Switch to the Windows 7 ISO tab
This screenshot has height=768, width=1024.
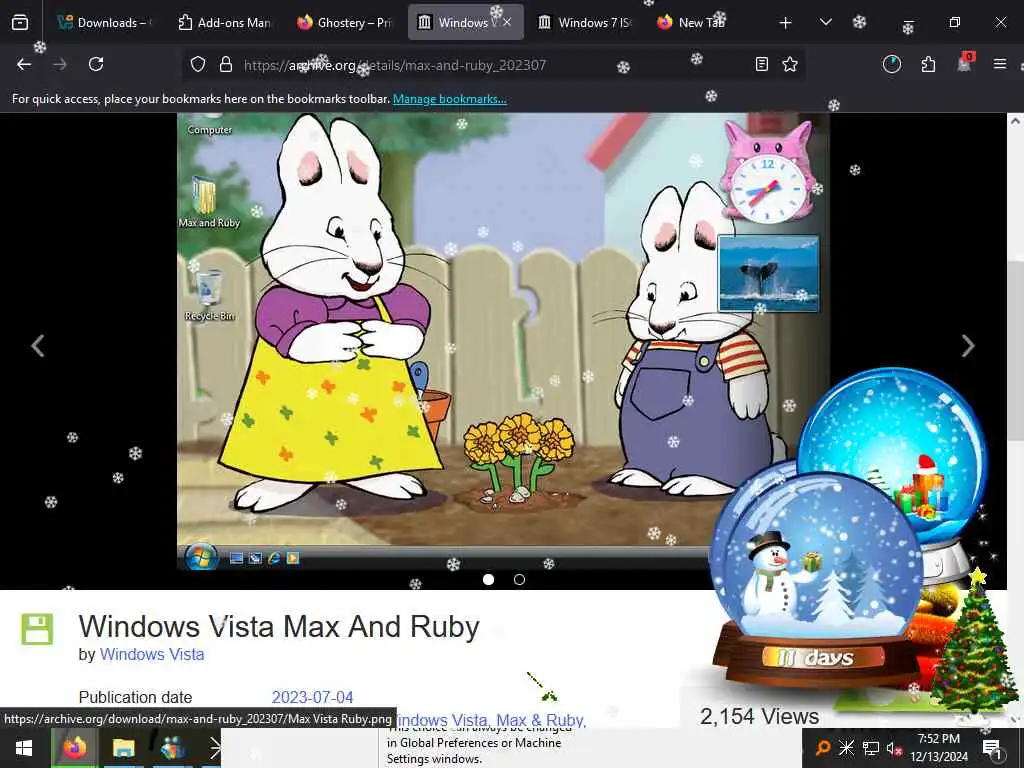[585, 22]
